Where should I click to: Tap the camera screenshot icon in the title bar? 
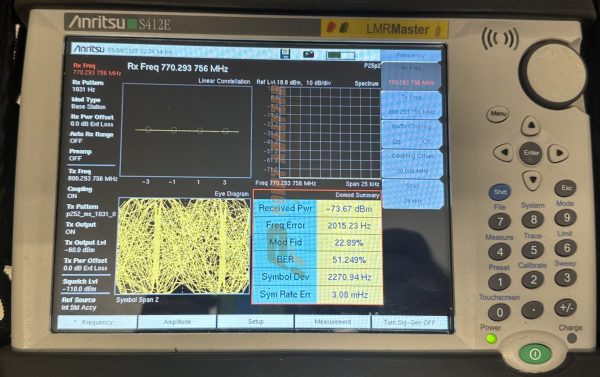click(x=308, y=54)
